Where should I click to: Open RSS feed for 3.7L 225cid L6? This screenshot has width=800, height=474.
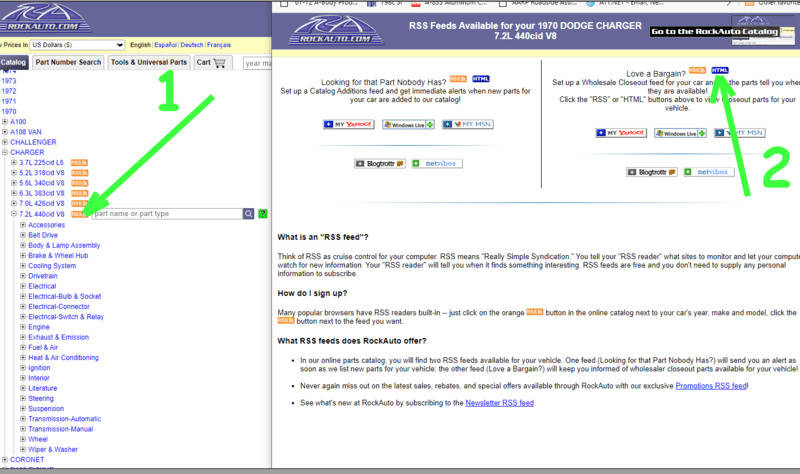[x=79, y=163]
